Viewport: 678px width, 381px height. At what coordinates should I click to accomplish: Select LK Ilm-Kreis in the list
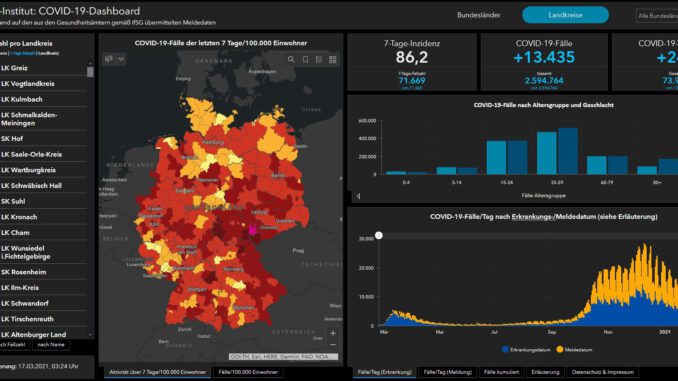click(x=43, y=288)
